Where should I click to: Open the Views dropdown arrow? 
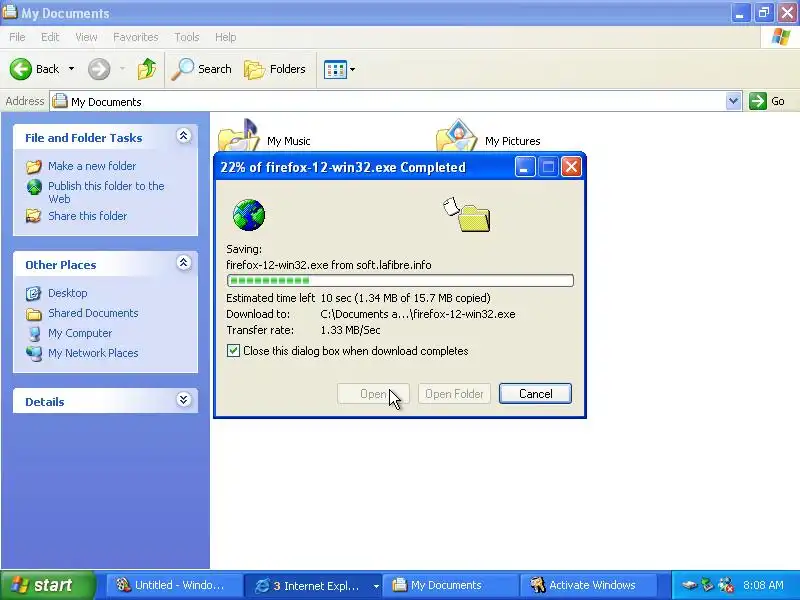tap(353, 69)
